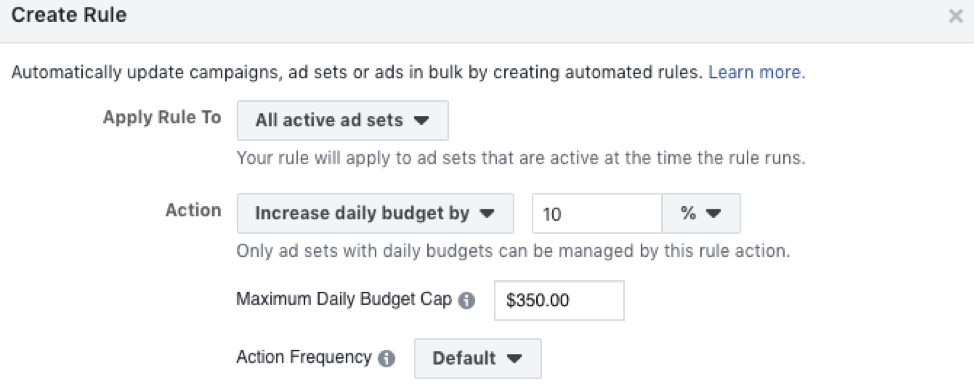Click the Create Rule dialog title
The width and height of the screenshot is (974, 391).
pyautogui.click(x=69, y=15)
